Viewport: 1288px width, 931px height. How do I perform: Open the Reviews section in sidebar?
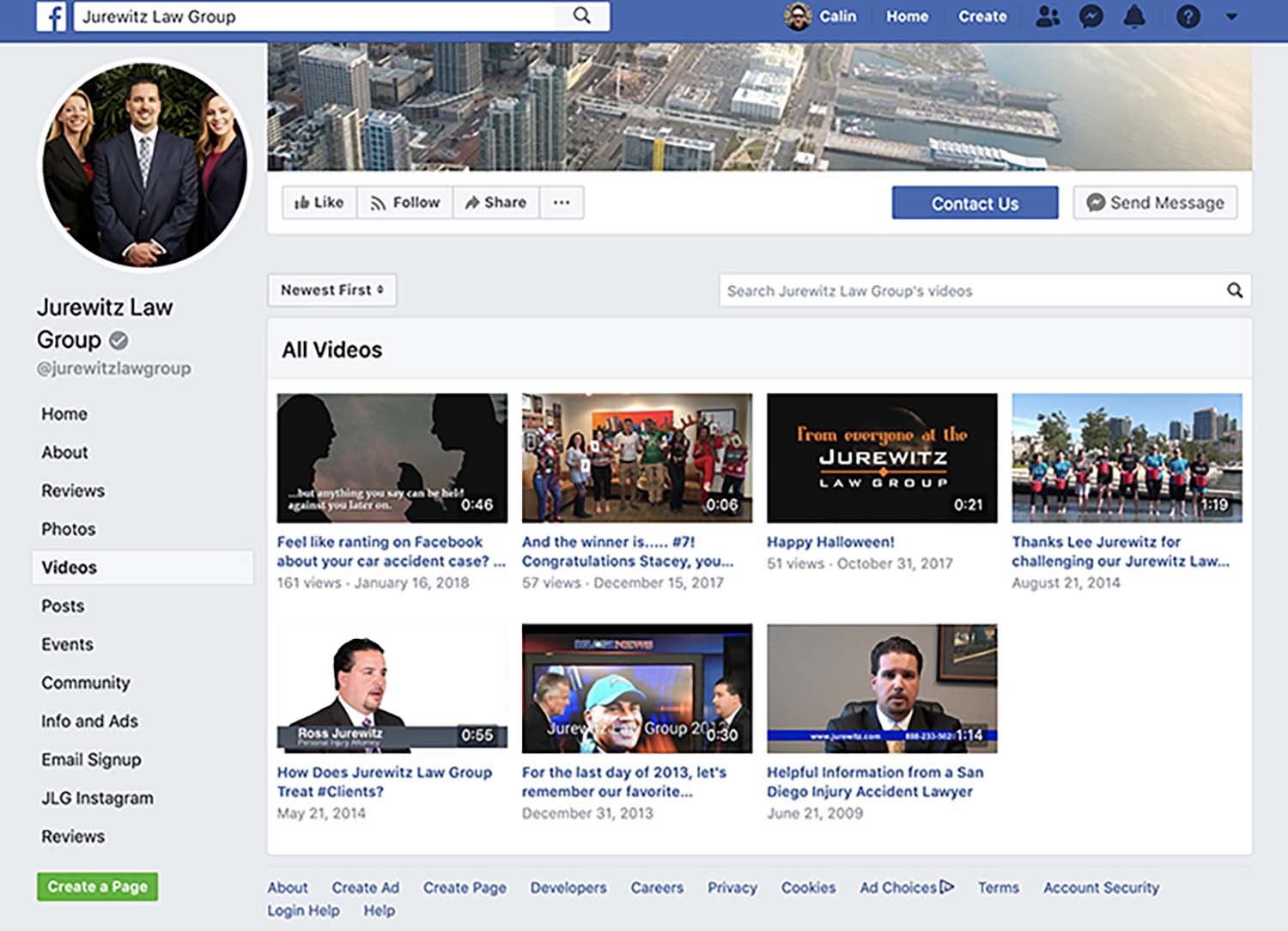tap(72, 490)
